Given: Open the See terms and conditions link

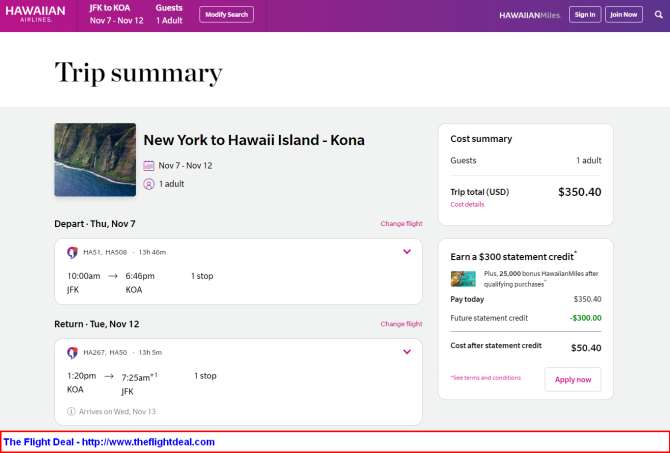Looking at the screenshot, I should click(486, 378).
